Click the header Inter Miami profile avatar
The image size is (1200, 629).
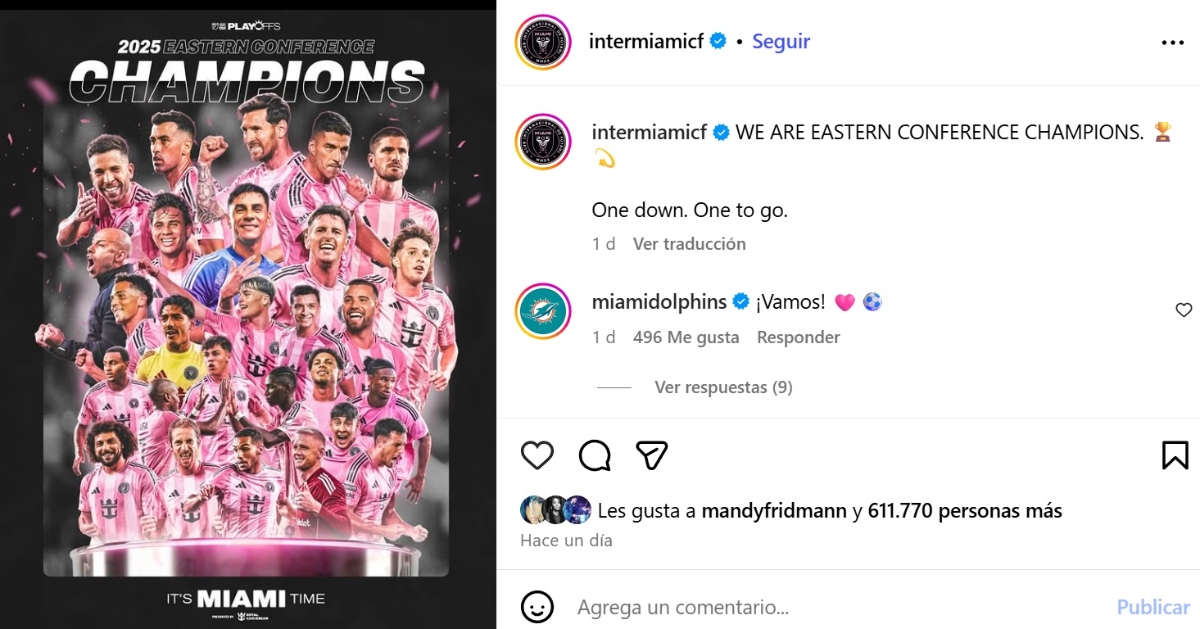pos(543,42)
